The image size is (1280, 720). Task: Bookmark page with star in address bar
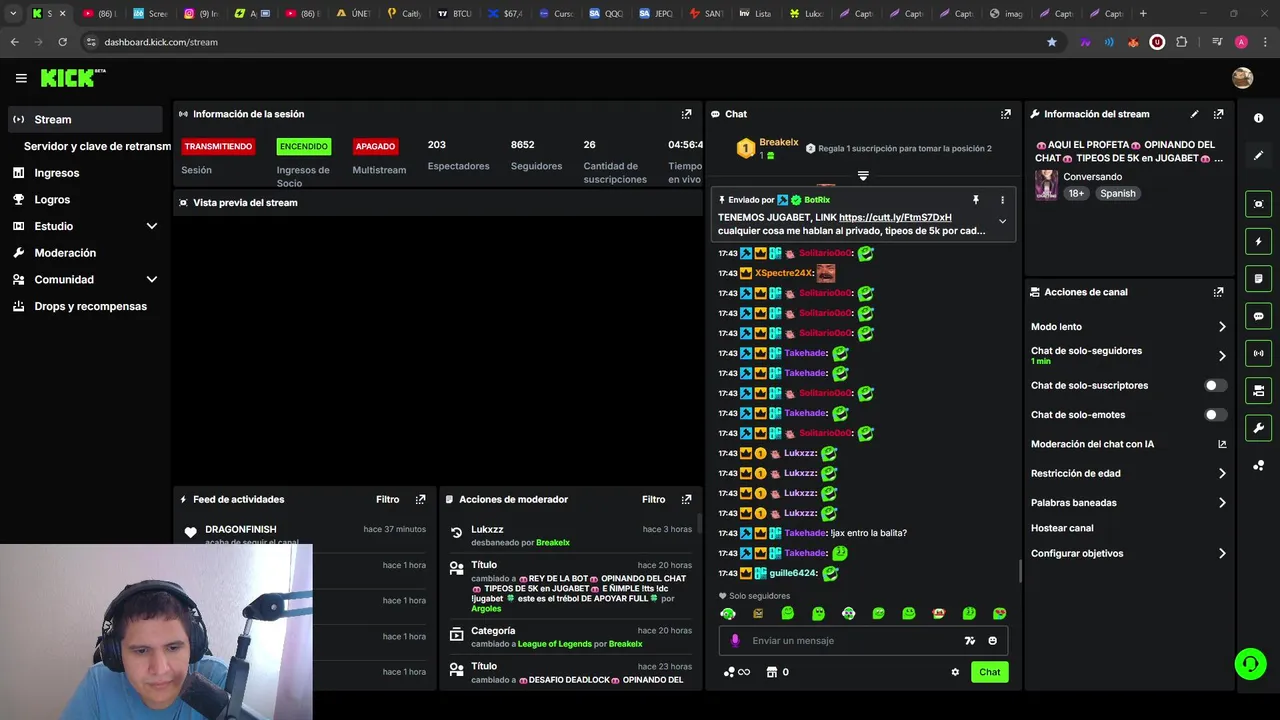pos(1051,42)
